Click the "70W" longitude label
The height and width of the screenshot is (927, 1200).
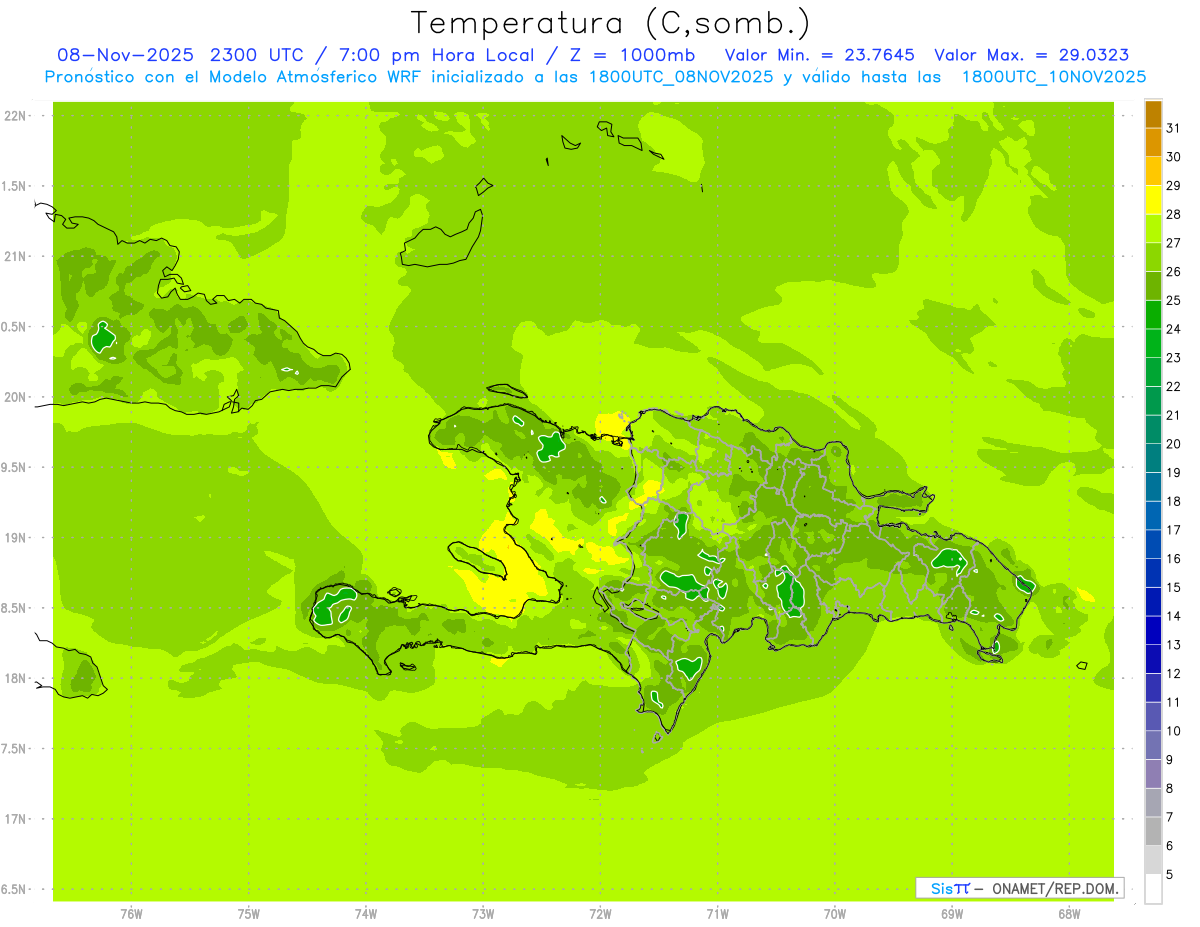pos(835,914)
